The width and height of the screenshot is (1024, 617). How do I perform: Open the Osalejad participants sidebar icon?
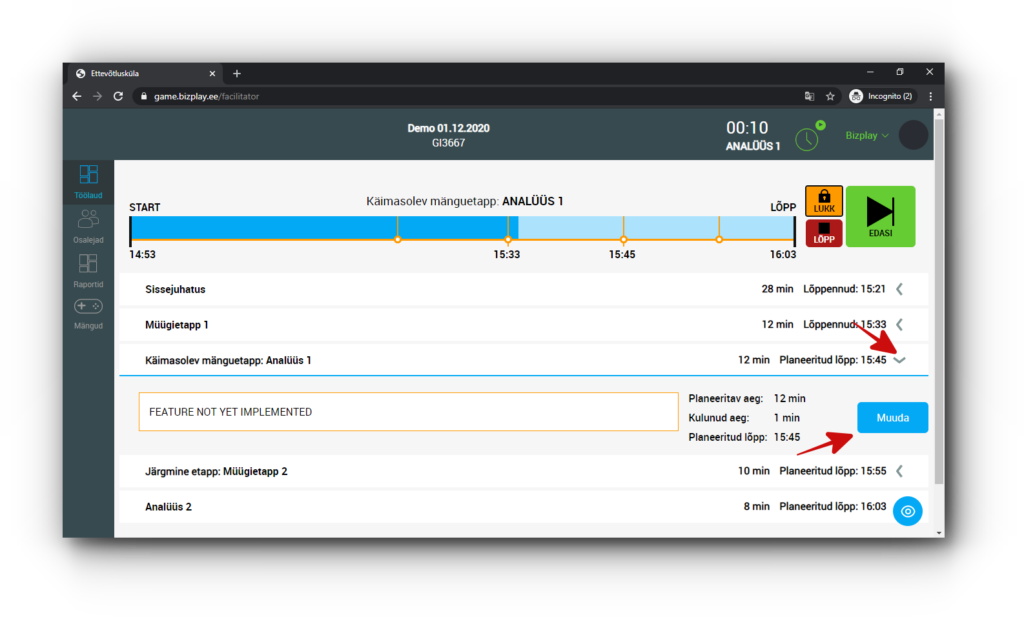pyautogui.click(x=88, y=225)
